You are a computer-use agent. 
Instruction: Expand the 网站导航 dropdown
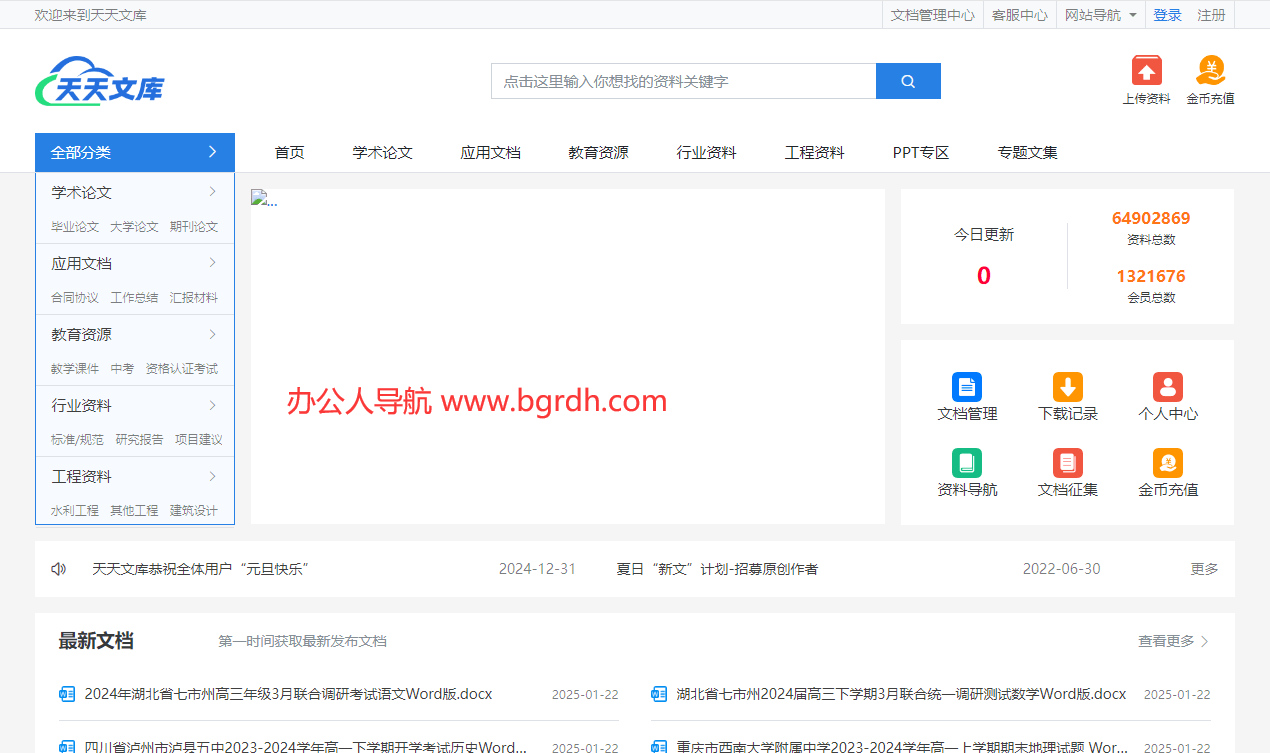[1100, 15]
